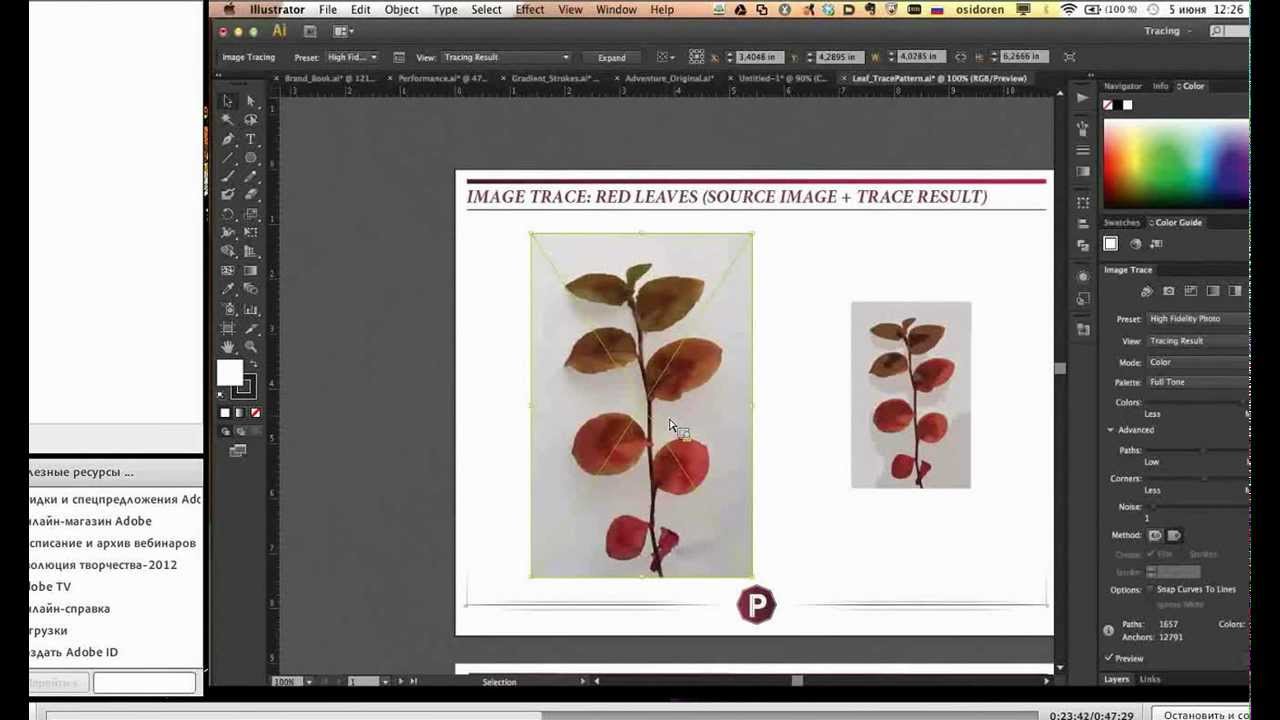This screenshot has height=720, width=1280.
Task: Choose the Abutting method icon
Action: coord(1155,535)
